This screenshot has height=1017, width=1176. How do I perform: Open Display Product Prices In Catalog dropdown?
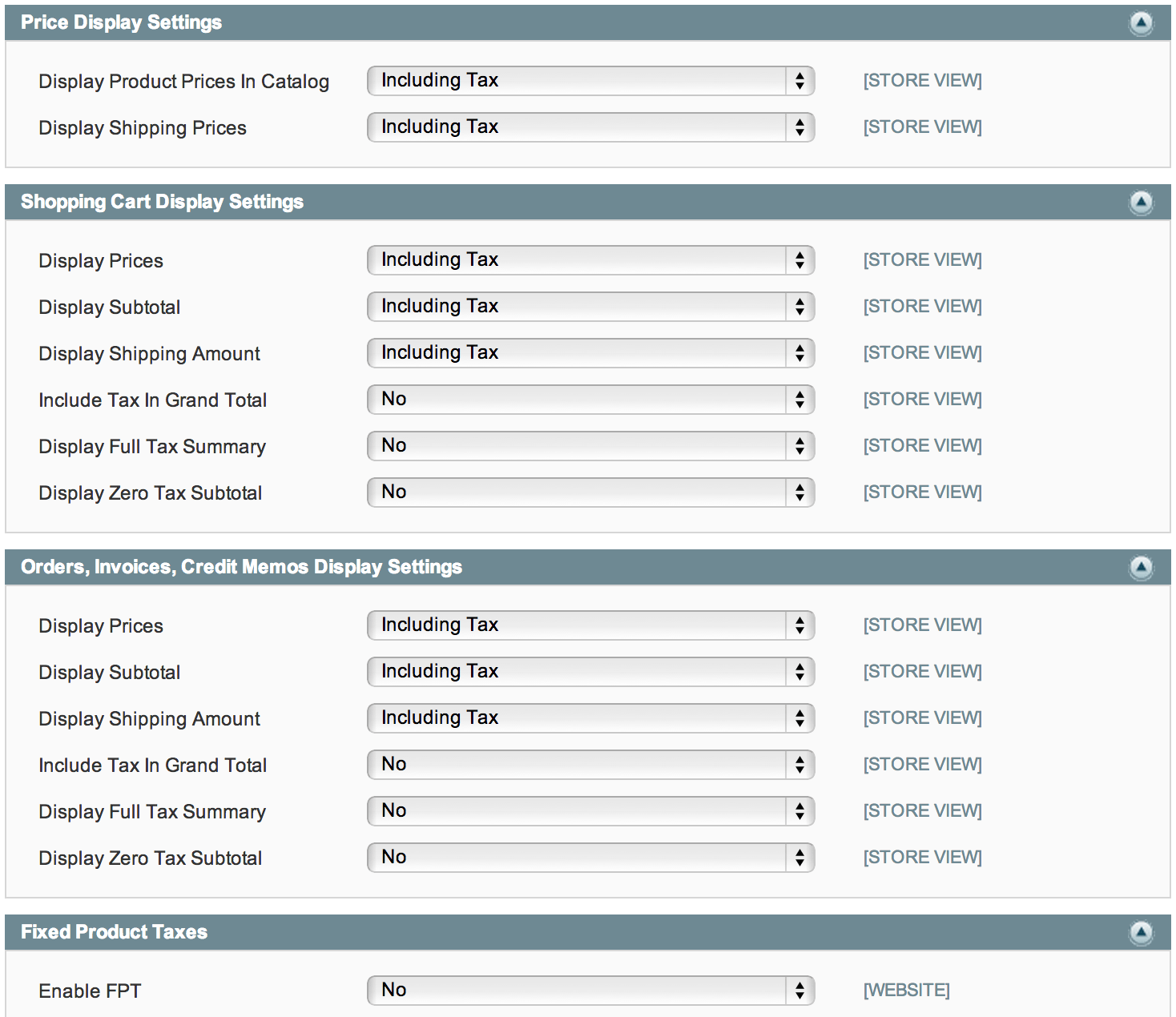pos(590,81)
